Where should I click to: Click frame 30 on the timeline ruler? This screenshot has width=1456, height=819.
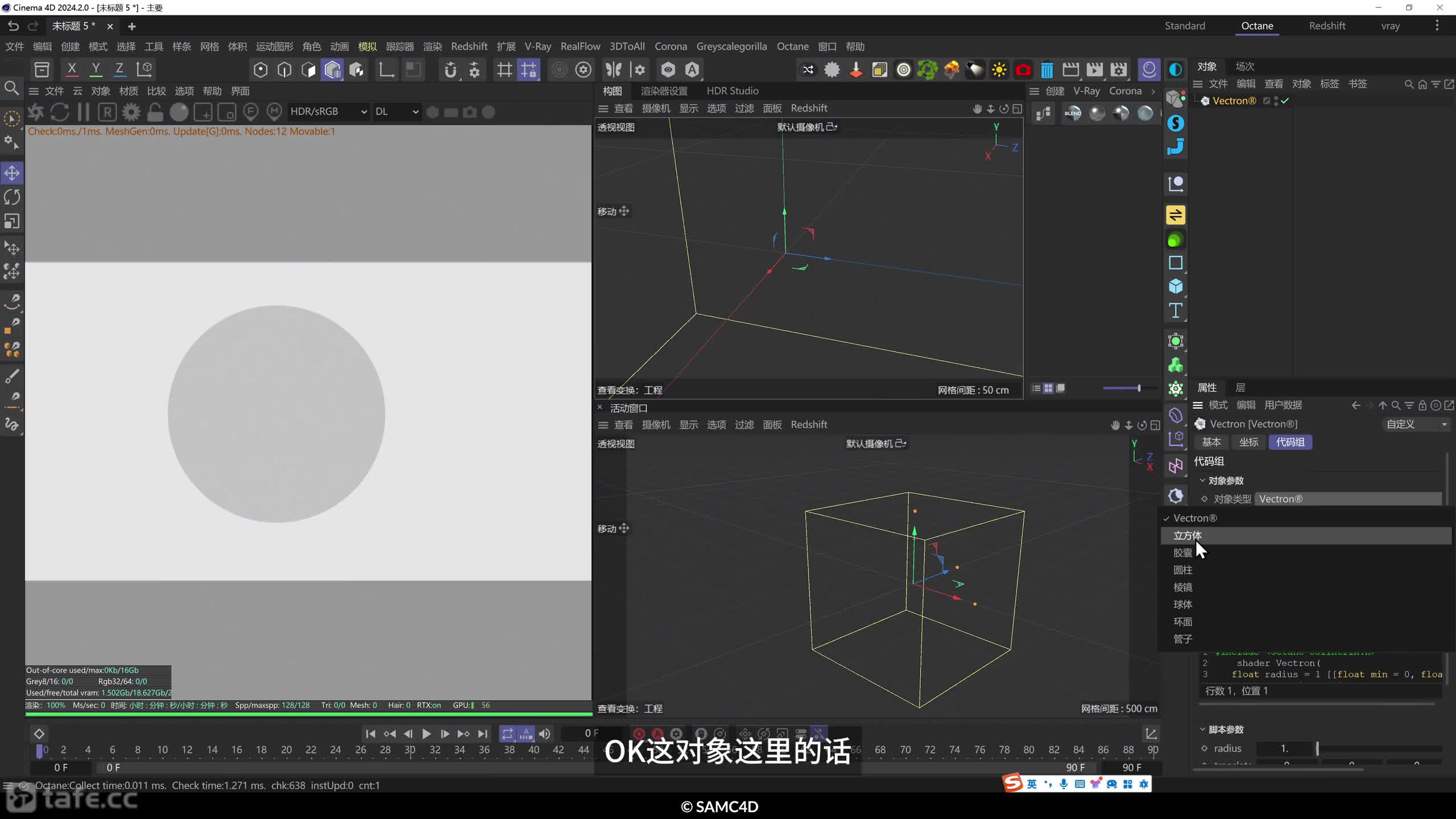tap(409, 750)
